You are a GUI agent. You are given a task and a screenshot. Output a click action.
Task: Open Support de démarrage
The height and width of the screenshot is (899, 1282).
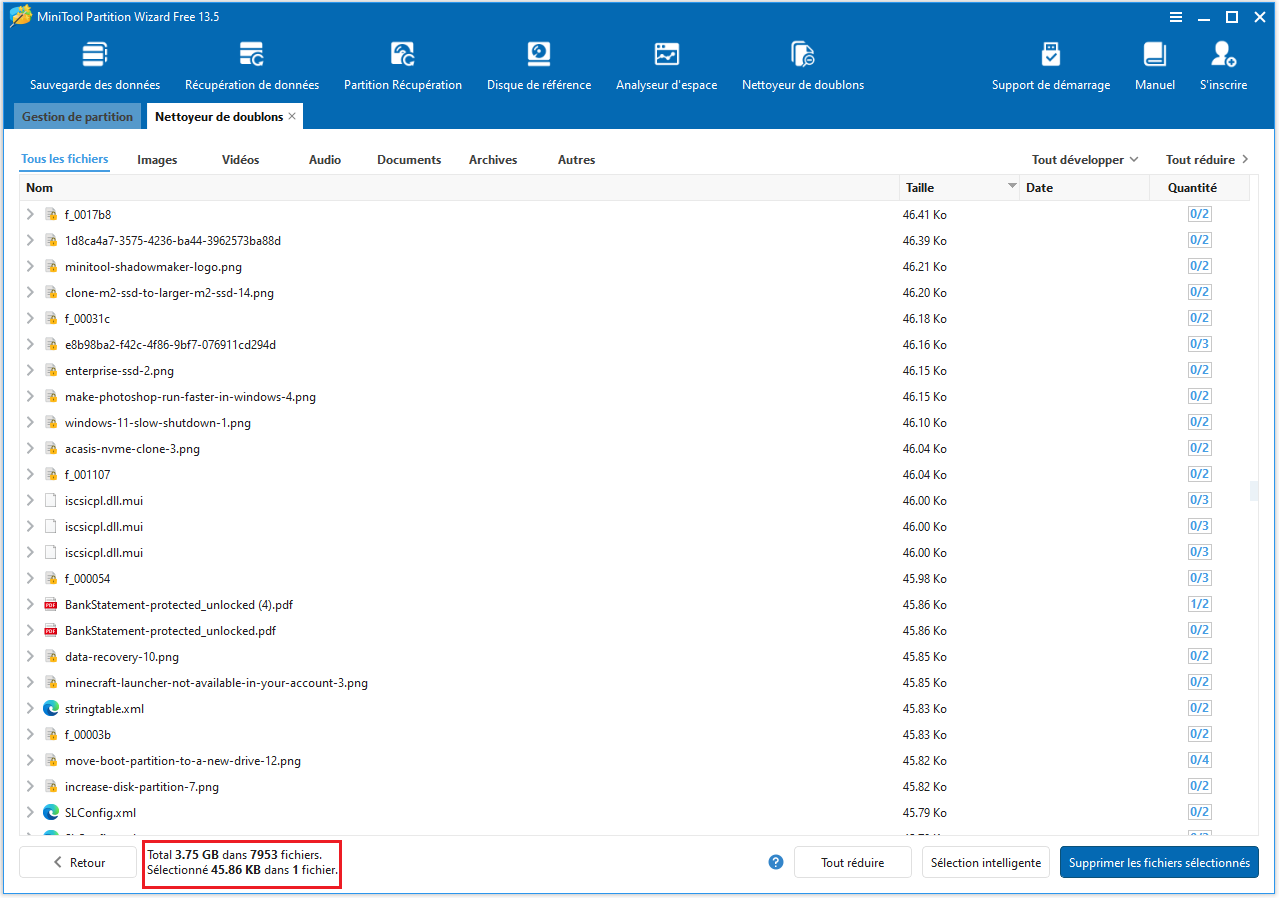pyautogui.click(x=1051, y=63)
